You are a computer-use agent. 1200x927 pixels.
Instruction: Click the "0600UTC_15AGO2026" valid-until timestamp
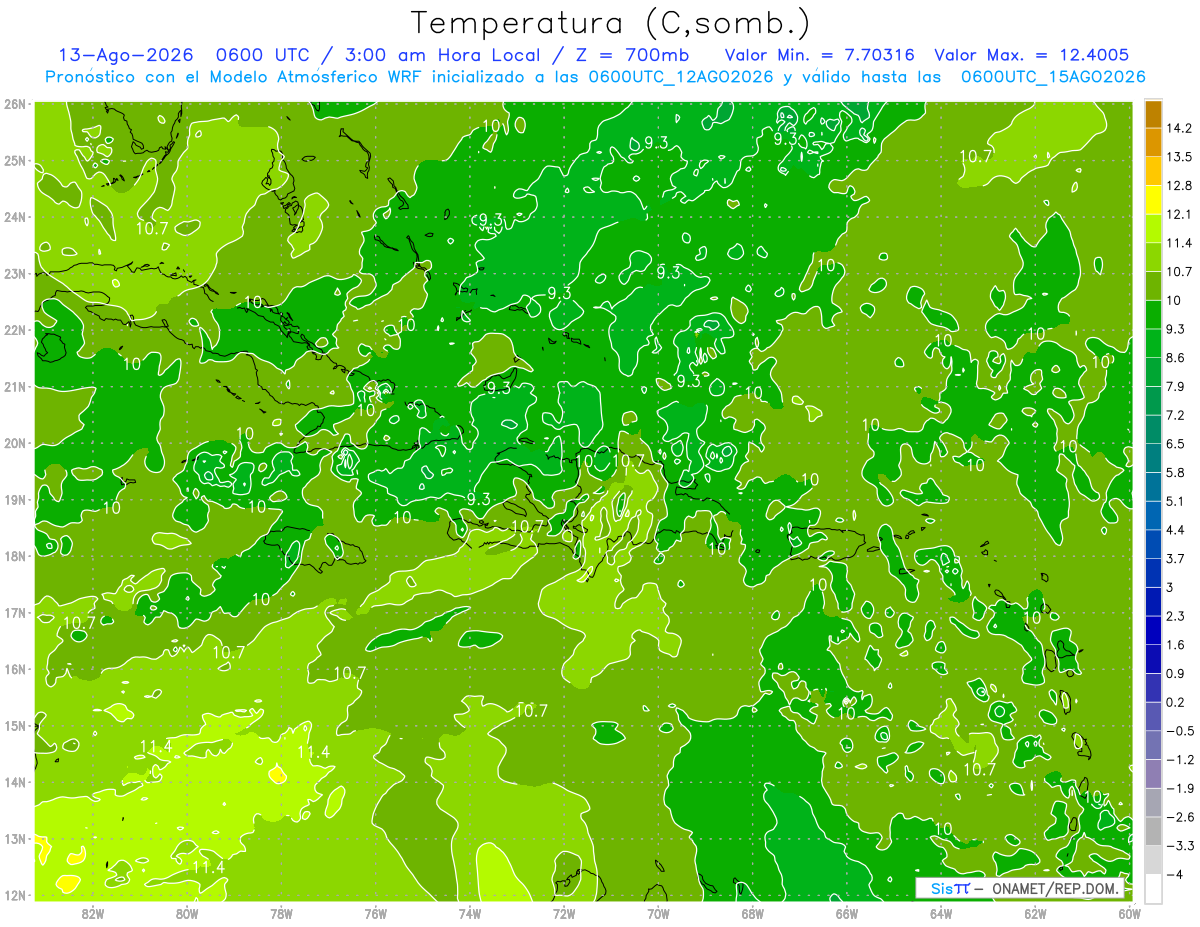click(1053, 77)
